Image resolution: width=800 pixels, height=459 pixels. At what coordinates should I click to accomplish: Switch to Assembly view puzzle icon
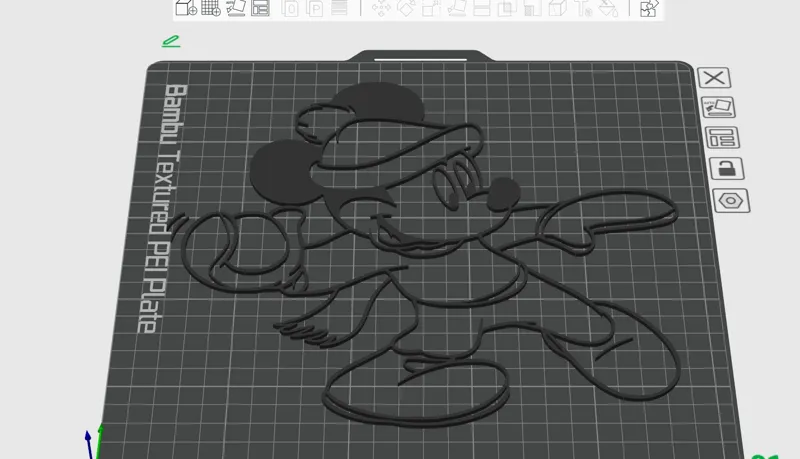tap(649, 8)
